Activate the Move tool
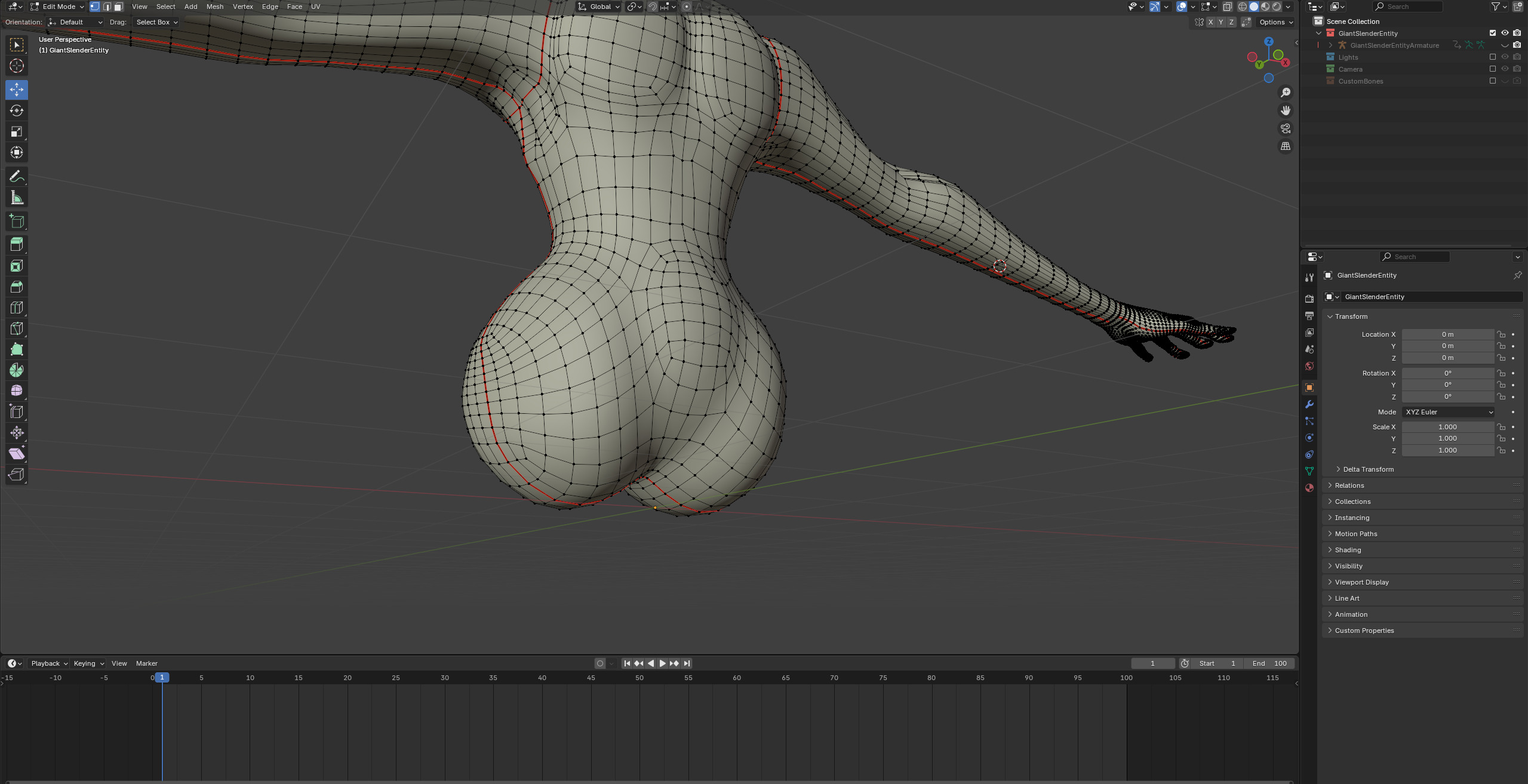The height and width of the screenshot is (784, 1528). pos(17,90)
